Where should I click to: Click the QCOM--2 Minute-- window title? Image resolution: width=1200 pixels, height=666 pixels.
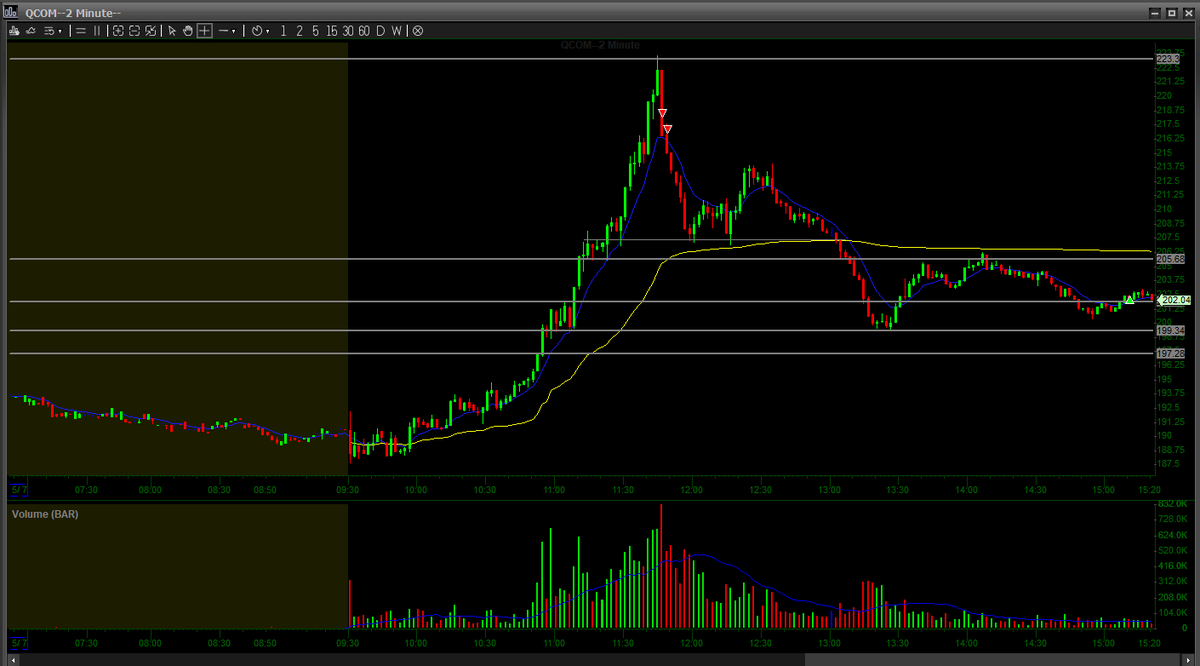pos(74,11)
